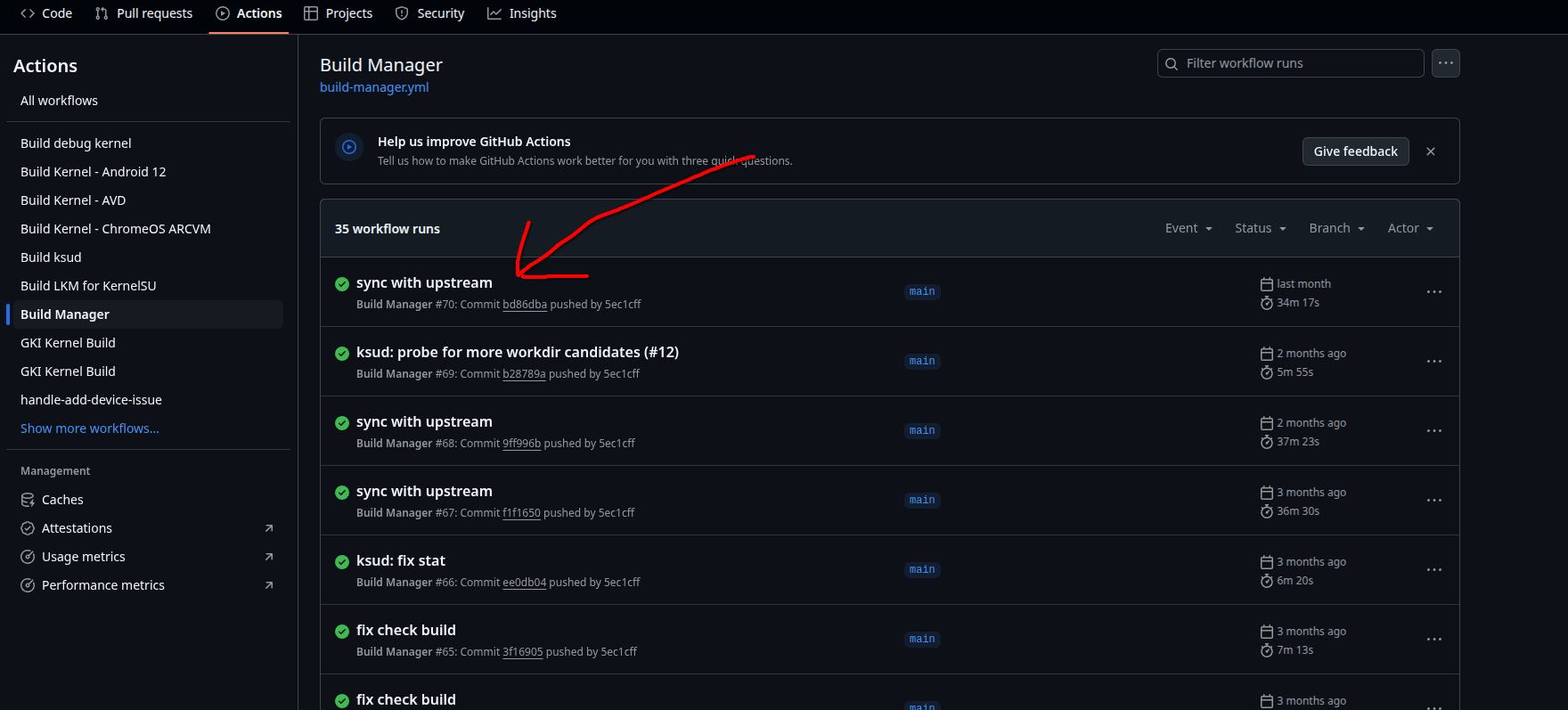Click the Performance metrics icon
The width and height of the screenshot is (1568, 710).
point(28,585)
